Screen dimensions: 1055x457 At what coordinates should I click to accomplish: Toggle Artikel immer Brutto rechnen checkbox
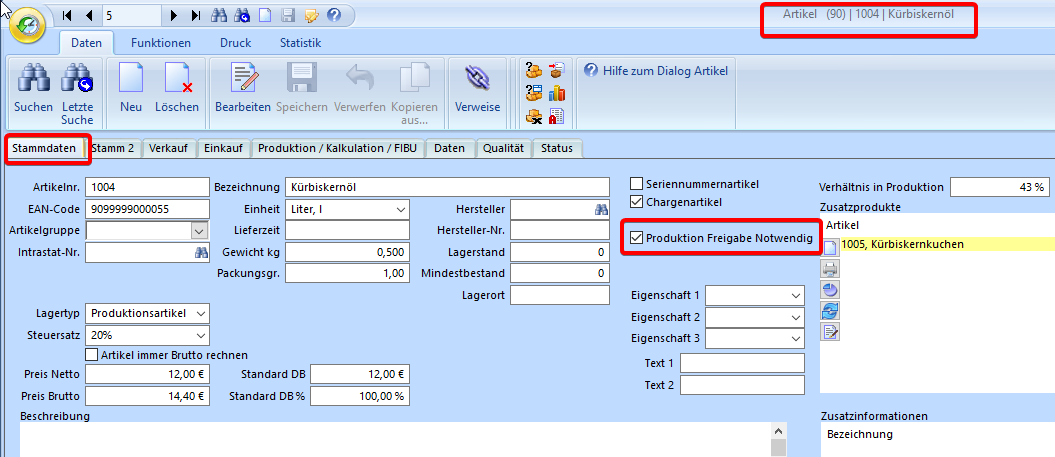click(93, 355)
